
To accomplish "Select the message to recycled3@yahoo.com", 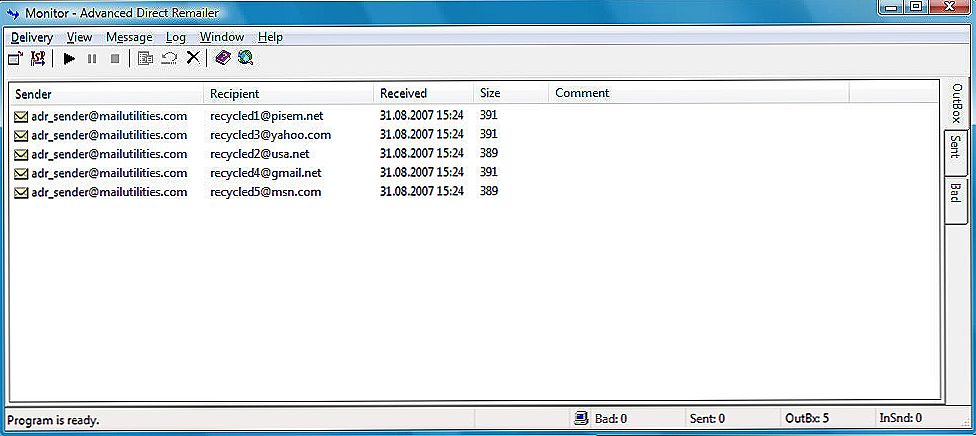I will [270, 135].
